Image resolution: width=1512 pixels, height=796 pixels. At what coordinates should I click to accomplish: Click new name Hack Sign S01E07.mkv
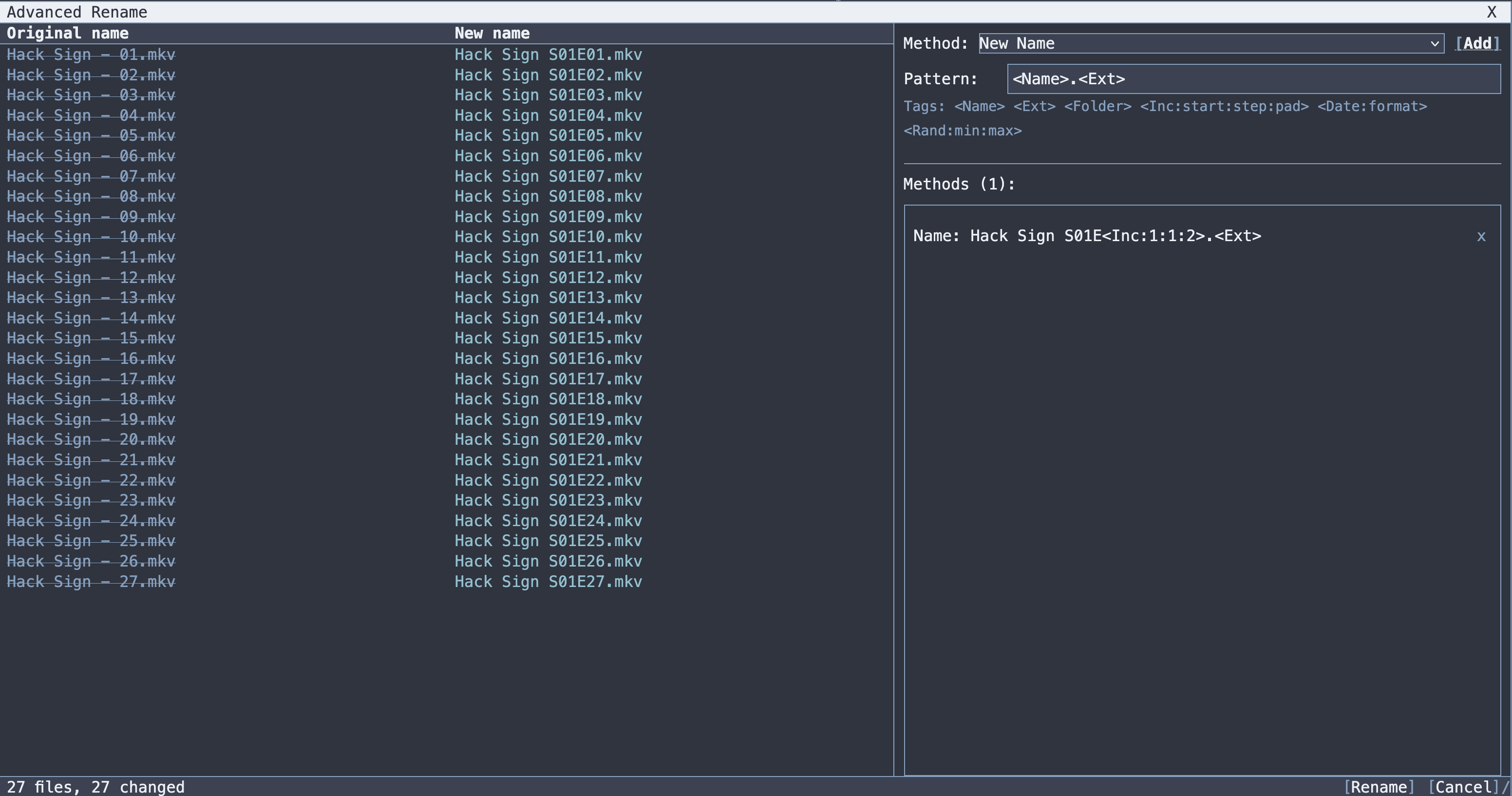[548, 176]
